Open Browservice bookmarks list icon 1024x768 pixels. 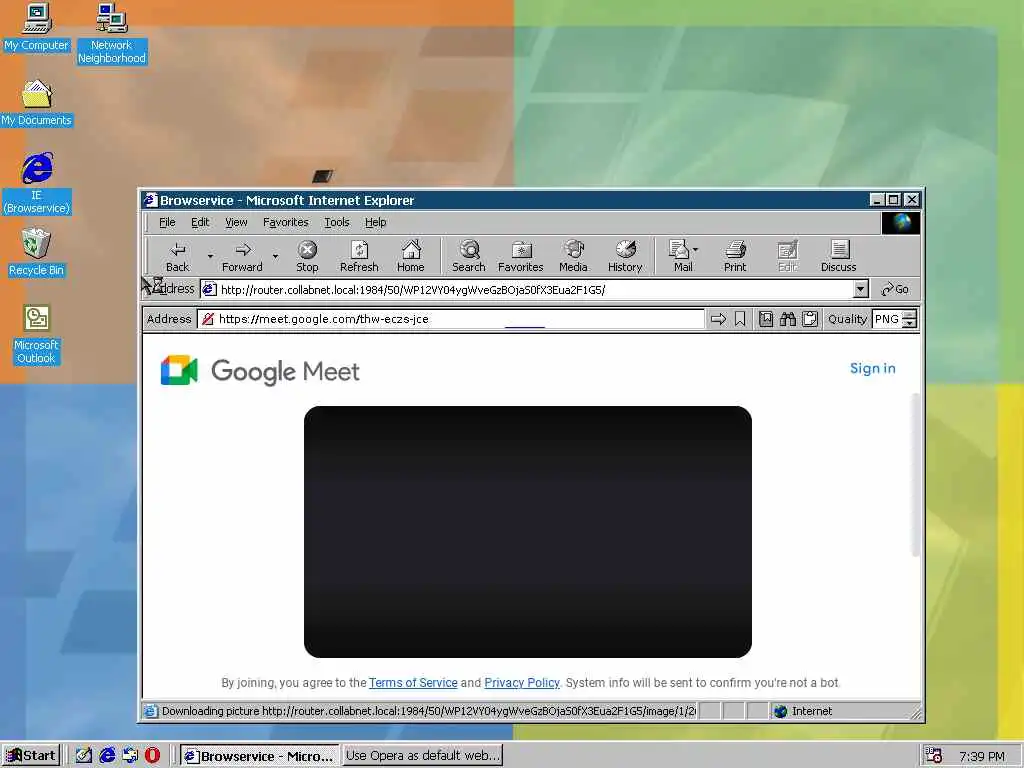(x=765, y=319)
